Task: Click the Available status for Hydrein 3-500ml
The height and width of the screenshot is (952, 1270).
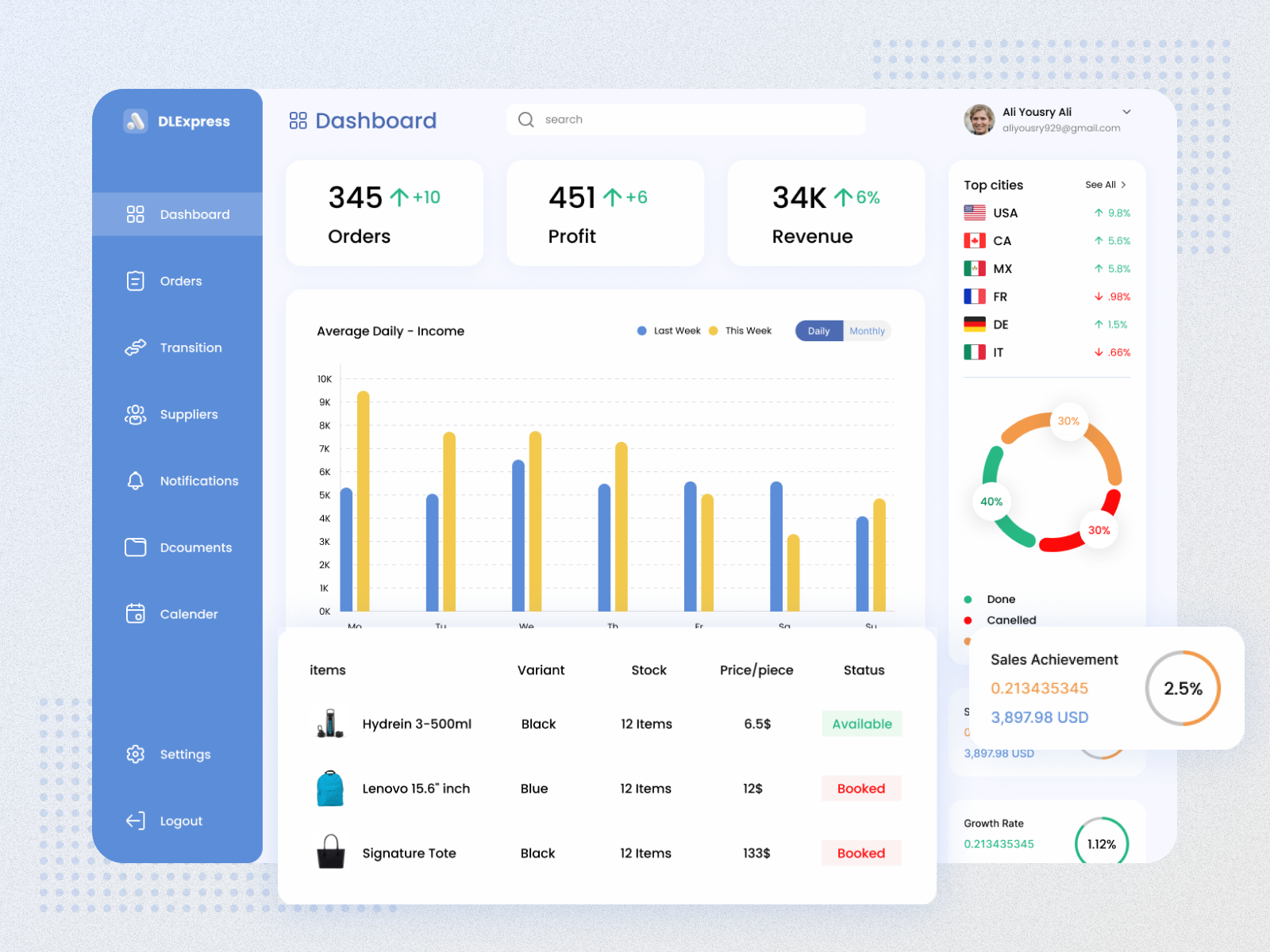Action: 861,724
